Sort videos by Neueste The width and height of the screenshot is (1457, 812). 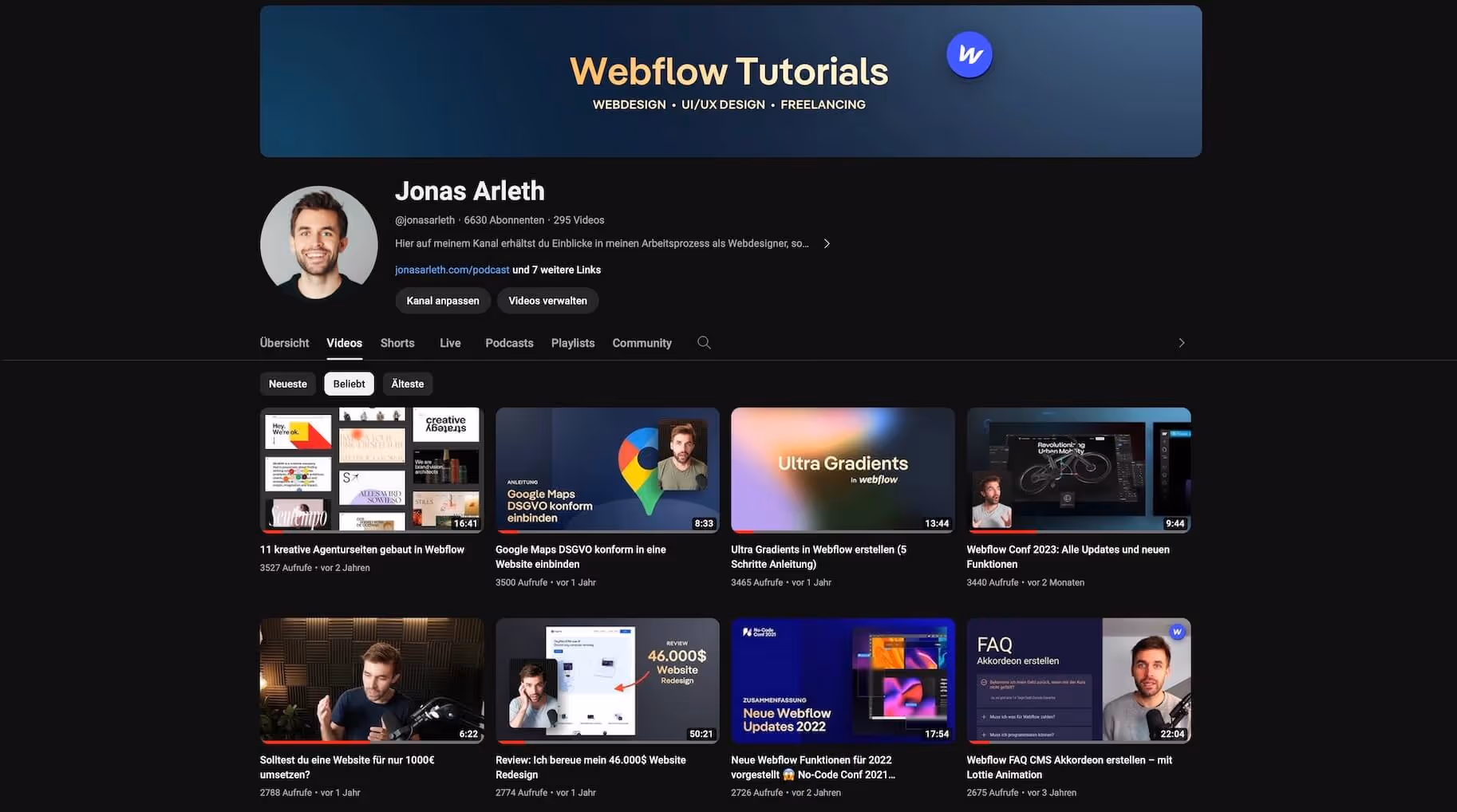click(288, 384)
